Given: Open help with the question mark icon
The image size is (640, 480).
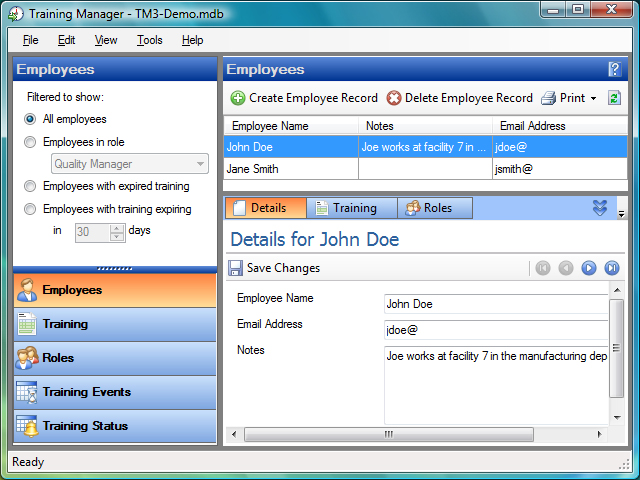Looking at the screenshot, I should [x=614, y=69].
